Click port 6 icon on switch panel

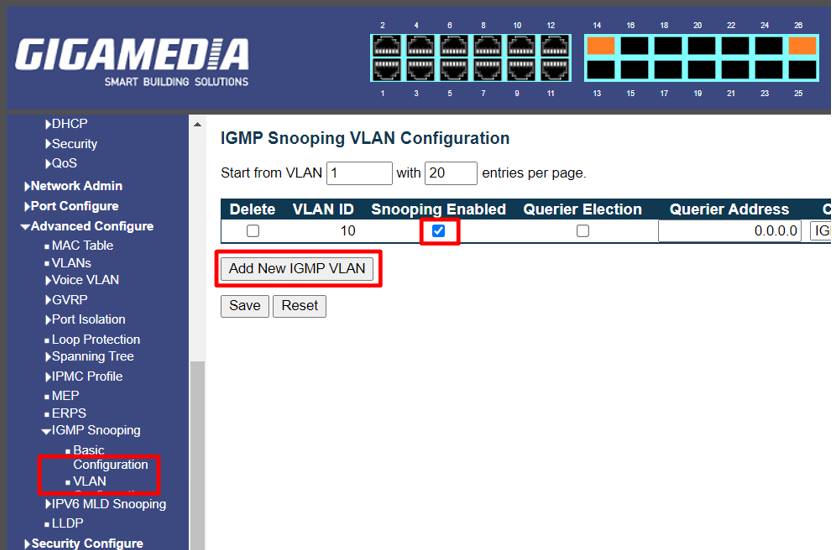pos(454,46)
